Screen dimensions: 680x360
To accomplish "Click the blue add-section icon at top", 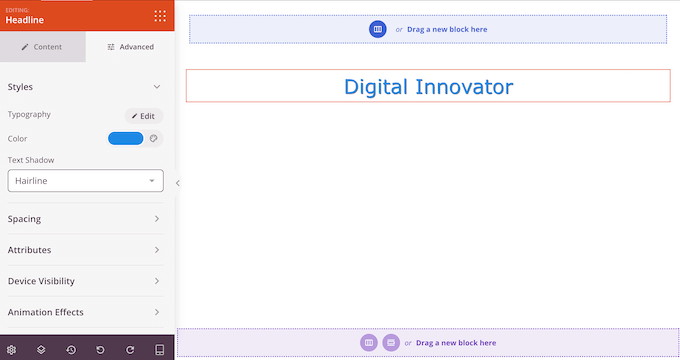I will [378, 29].
